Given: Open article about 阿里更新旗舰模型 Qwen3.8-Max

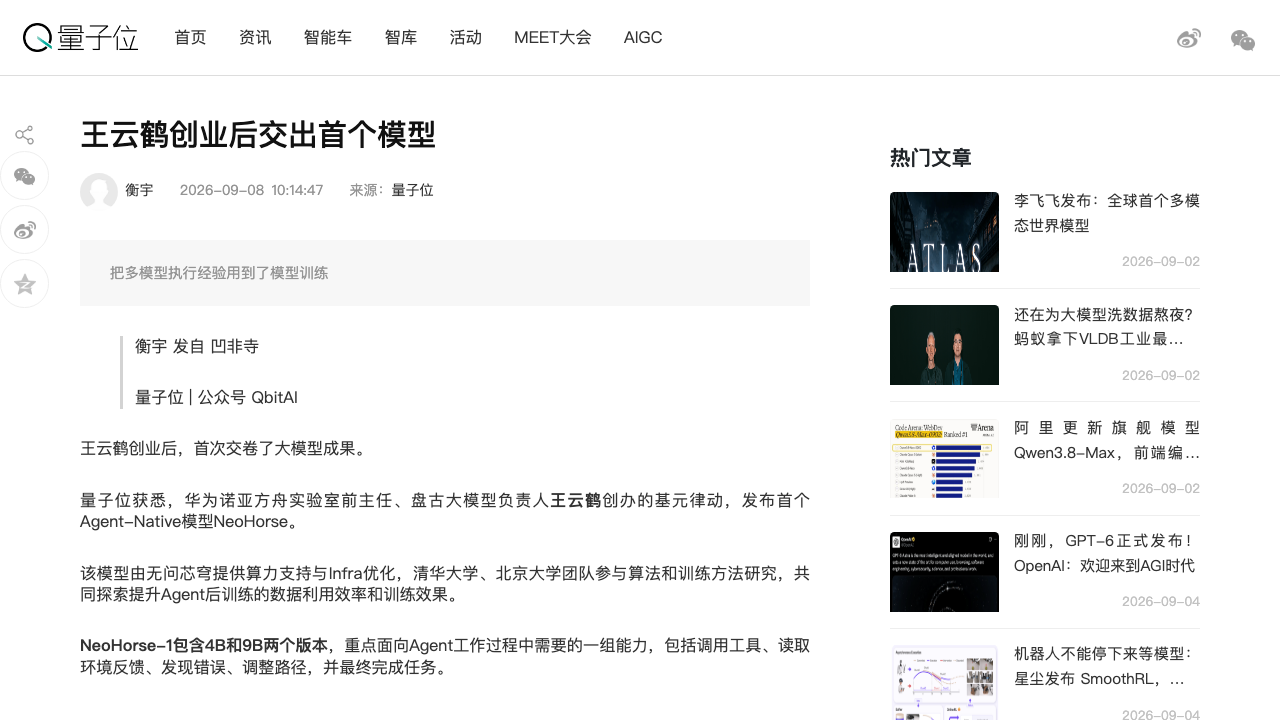Looking at the screenshot, I should pyautogui.click(x=1107, y=440).
